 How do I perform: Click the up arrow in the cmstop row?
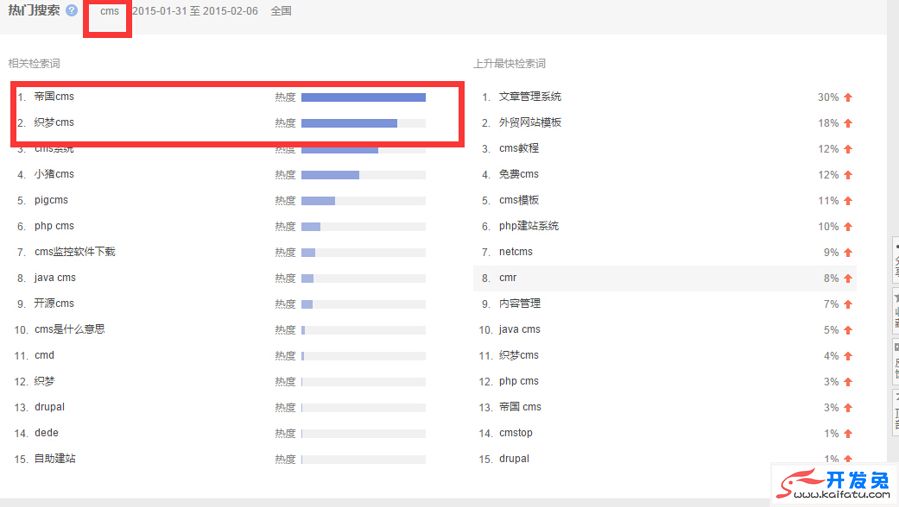848,434
